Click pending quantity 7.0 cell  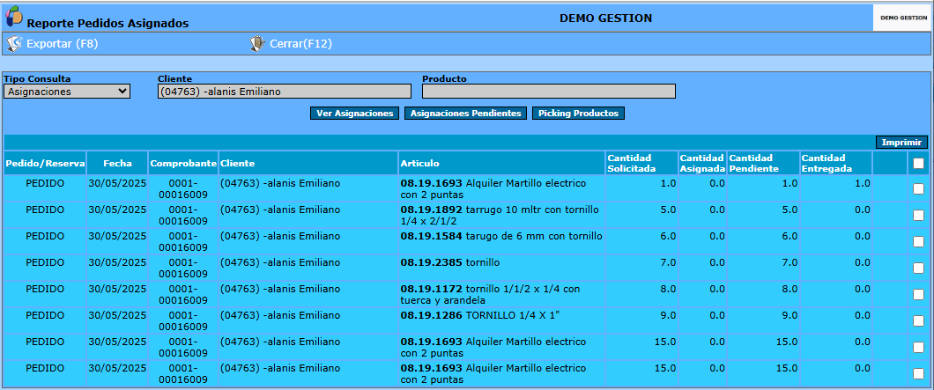pyautogui.click(x=763, y=267)
